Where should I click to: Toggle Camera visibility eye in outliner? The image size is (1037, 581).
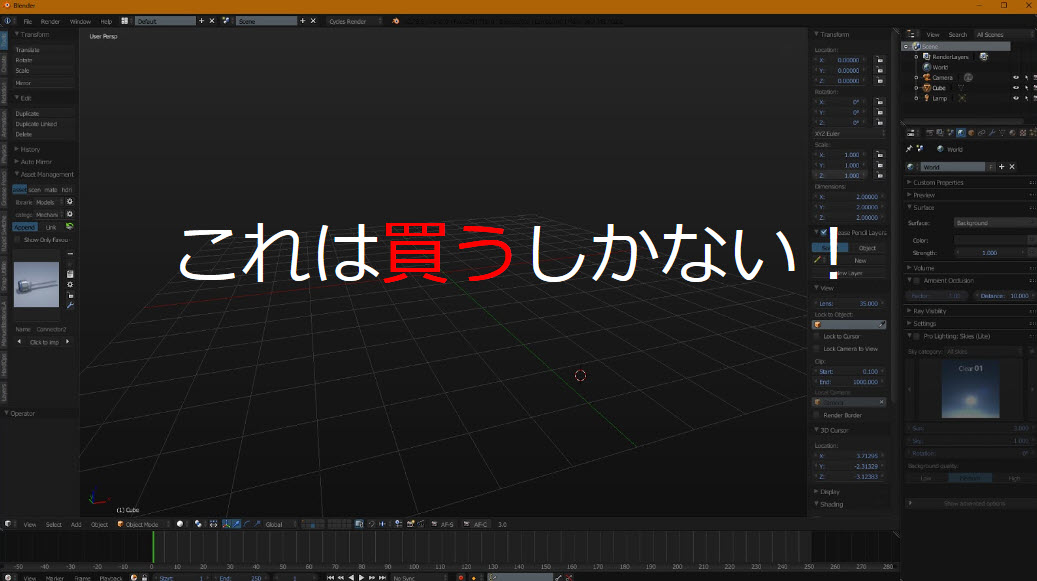1016,78
